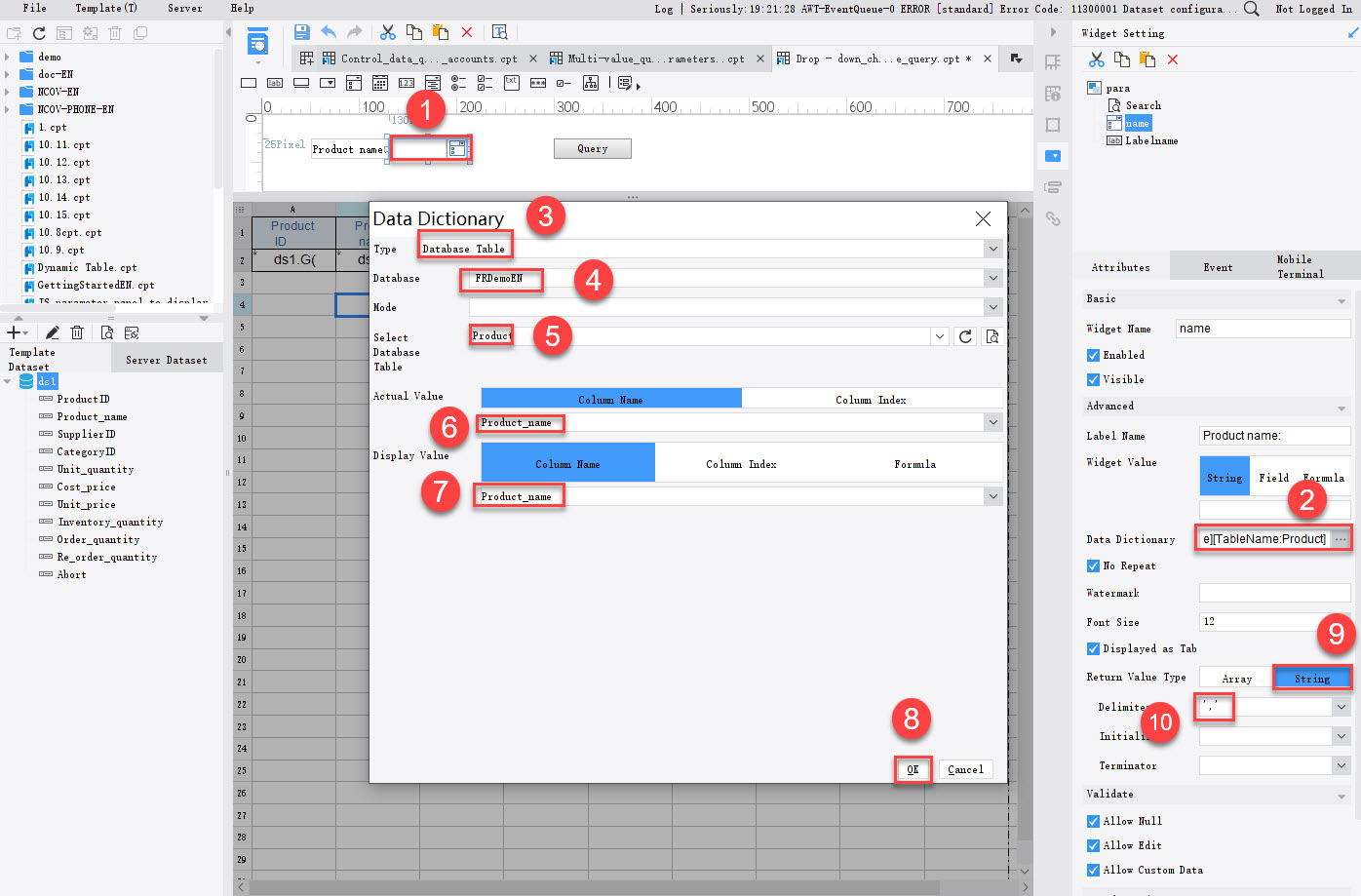Click the trash icon in dataset panel
Screen dimensions: 1361x896
coord(77,332)
